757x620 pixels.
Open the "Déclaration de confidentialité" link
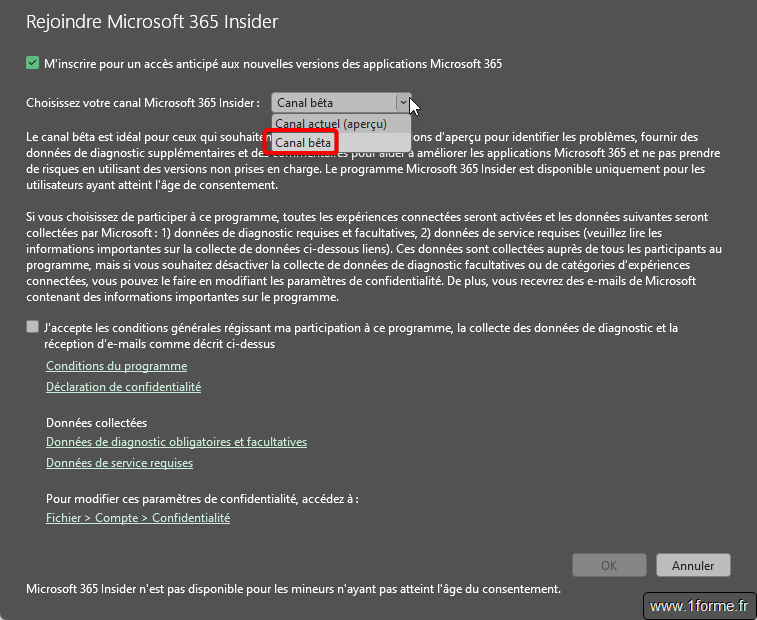(124, 387)
